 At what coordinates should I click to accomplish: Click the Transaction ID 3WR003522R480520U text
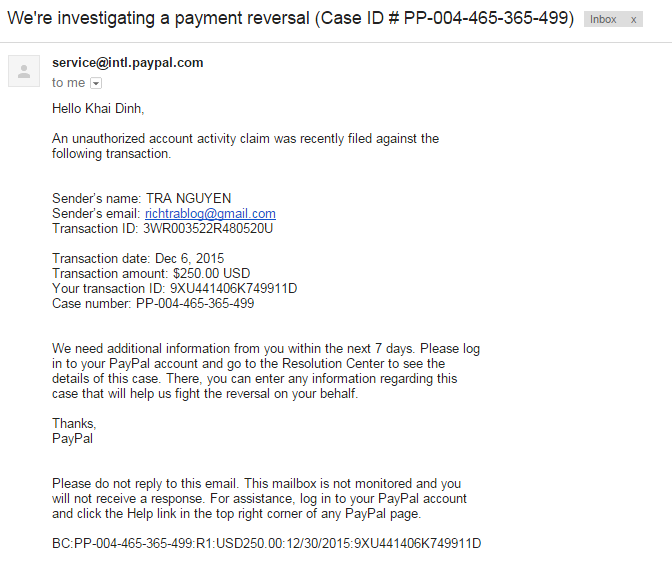pos(208,228)
